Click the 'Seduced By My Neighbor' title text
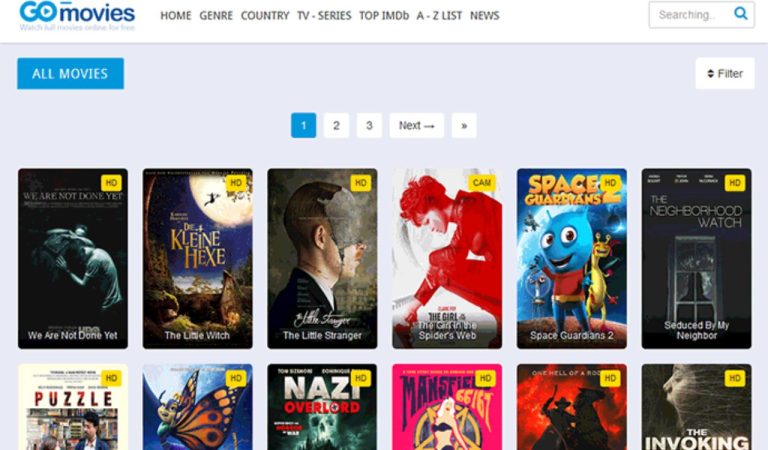768x450 pixels. (696, 330)
